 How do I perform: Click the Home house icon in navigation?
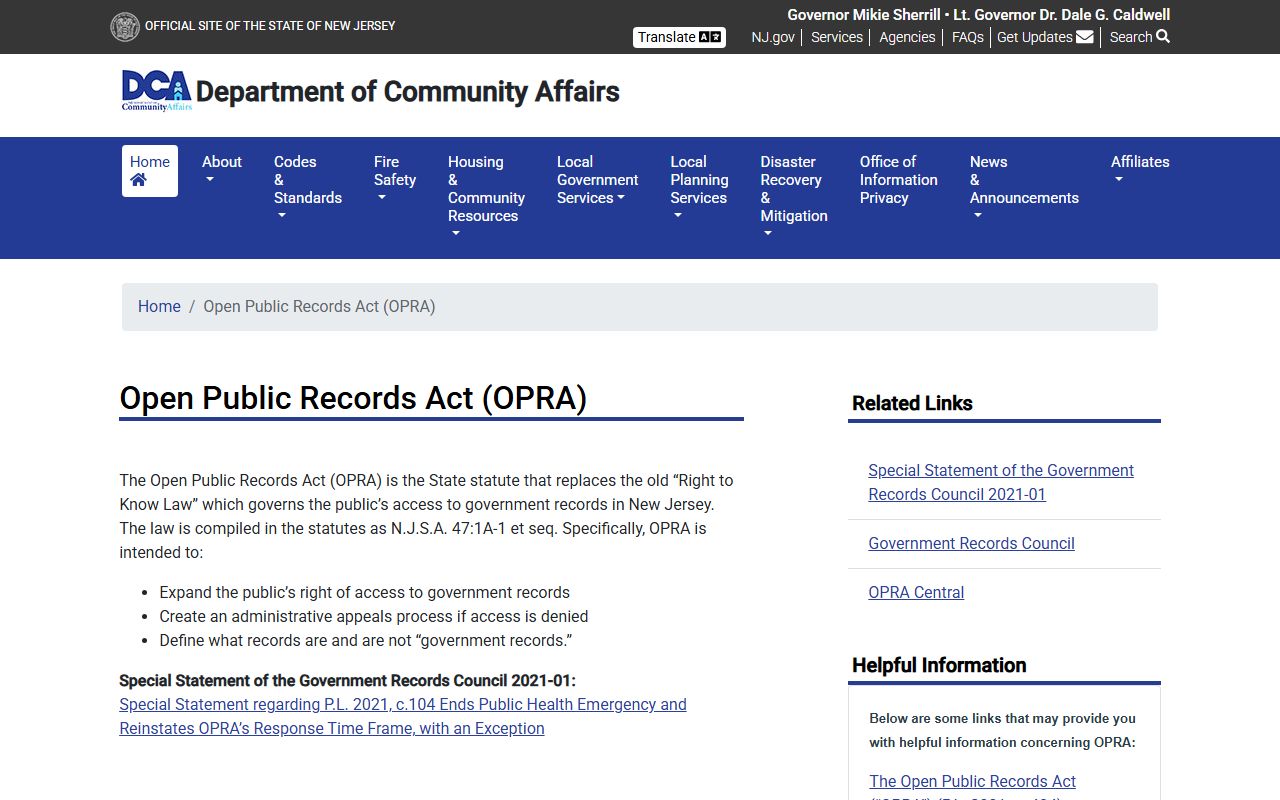click(138, 180)
